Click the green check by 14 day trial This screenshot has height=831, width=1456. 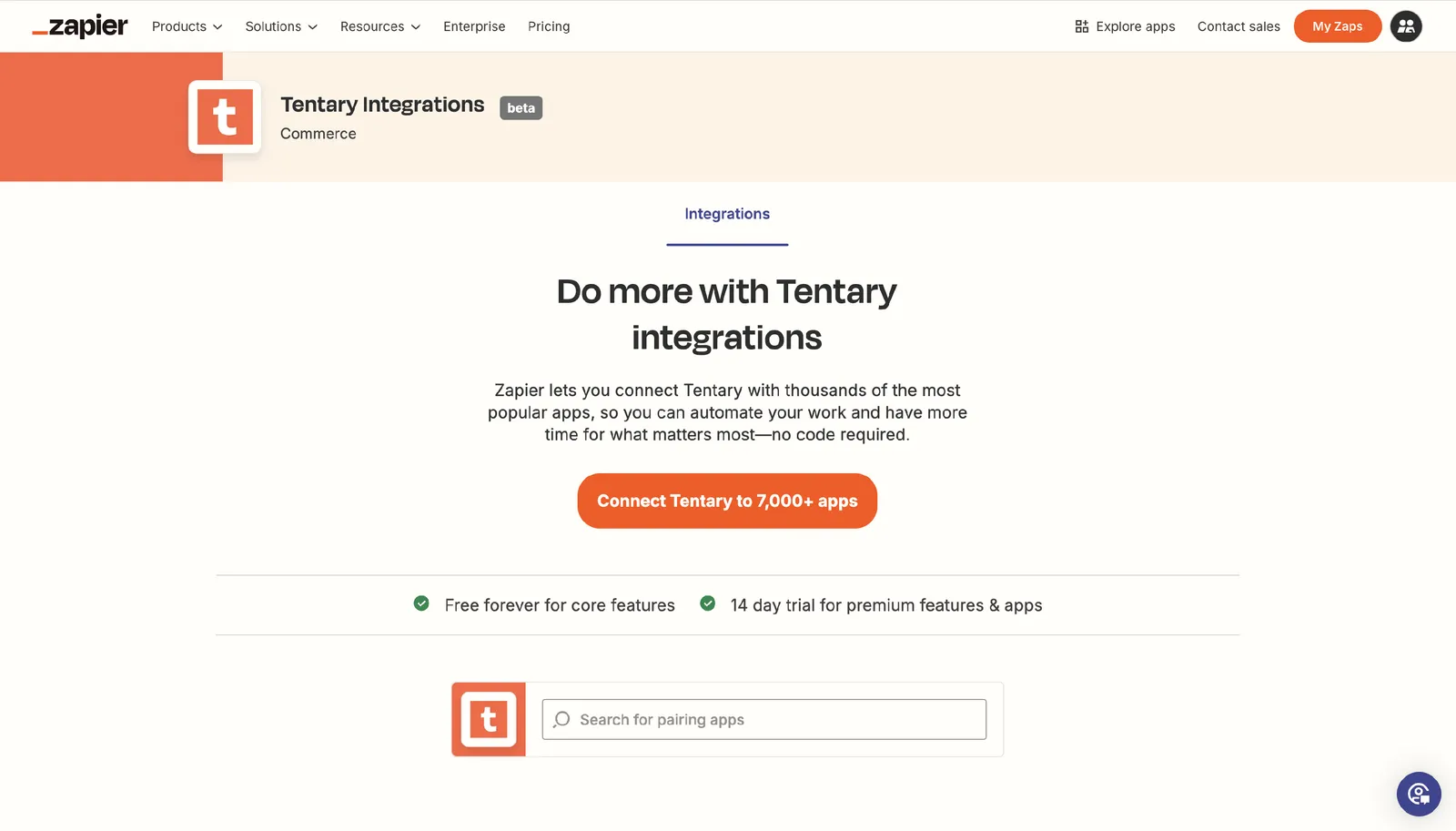coord(707,603)
